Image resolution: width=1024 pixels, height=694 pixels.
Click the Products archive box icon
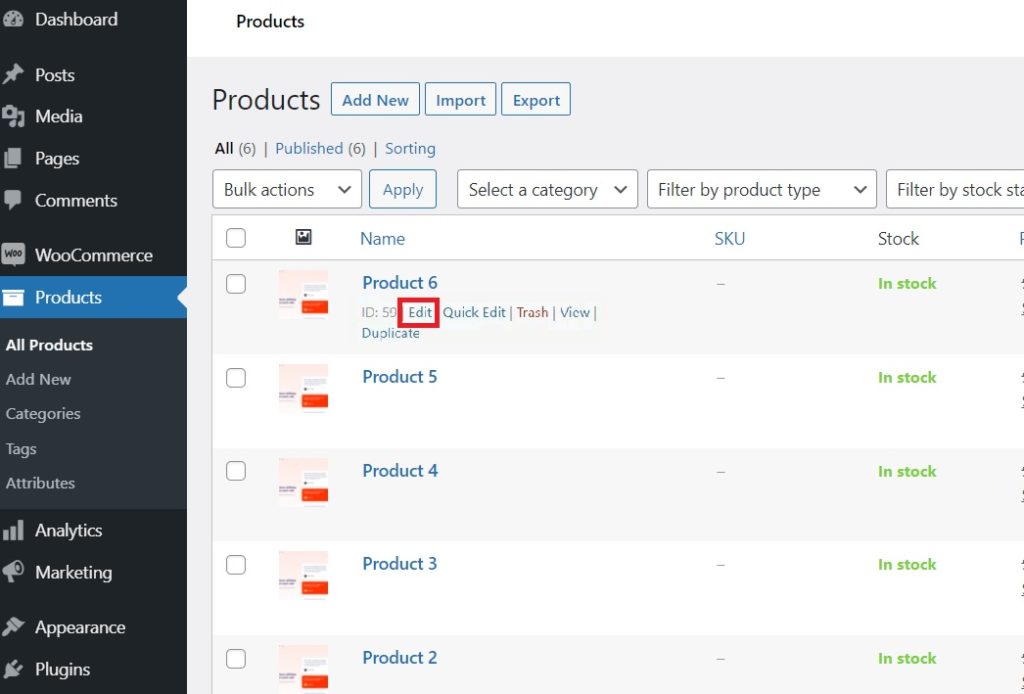(x=12, y=297)
